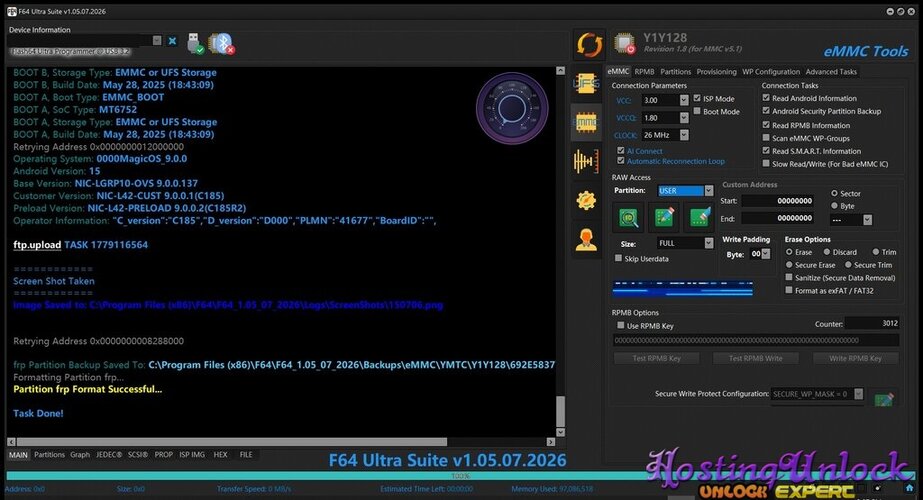Switch to the Advanced Tasks tab

click(831, 71)
